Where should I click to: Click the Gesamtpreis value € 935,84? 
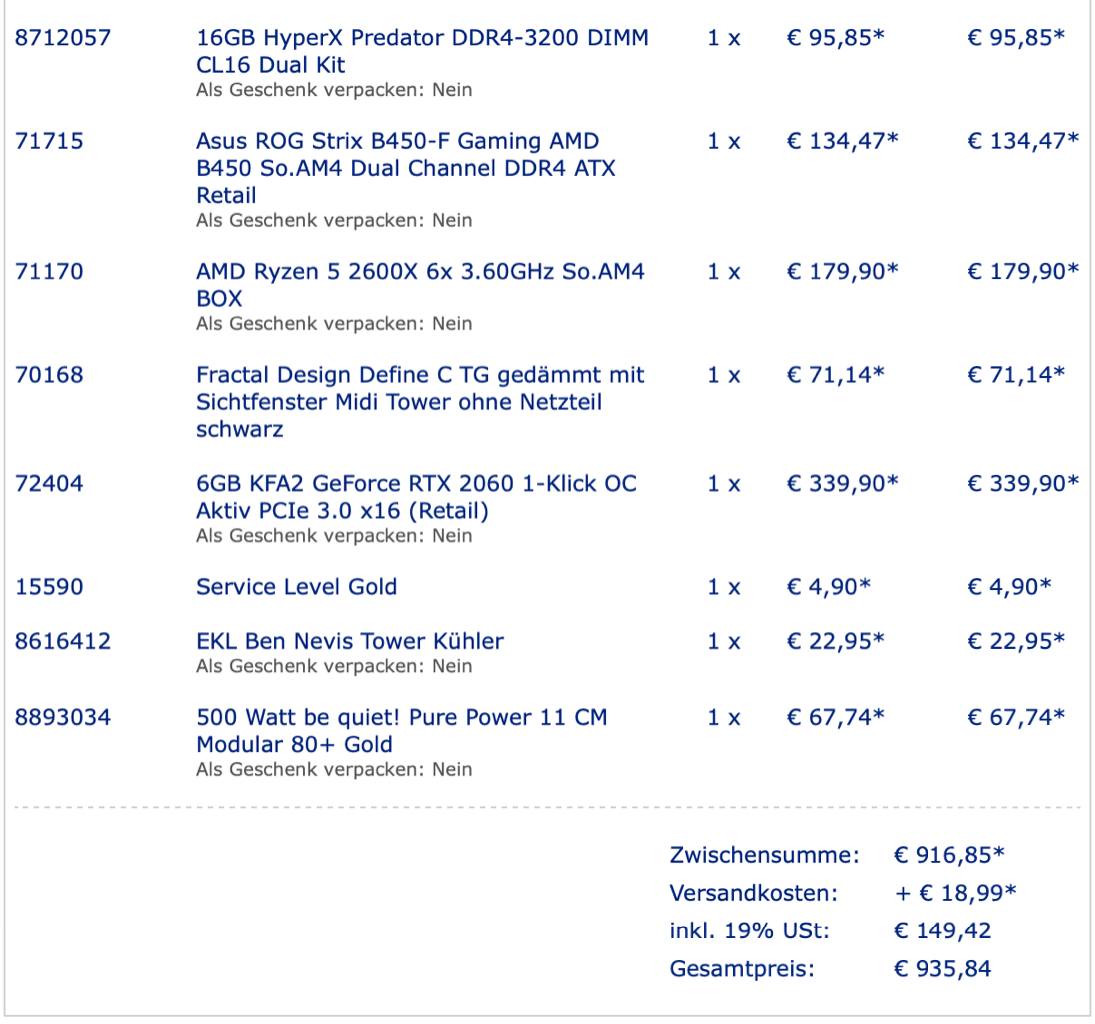(x=943, y=969)
